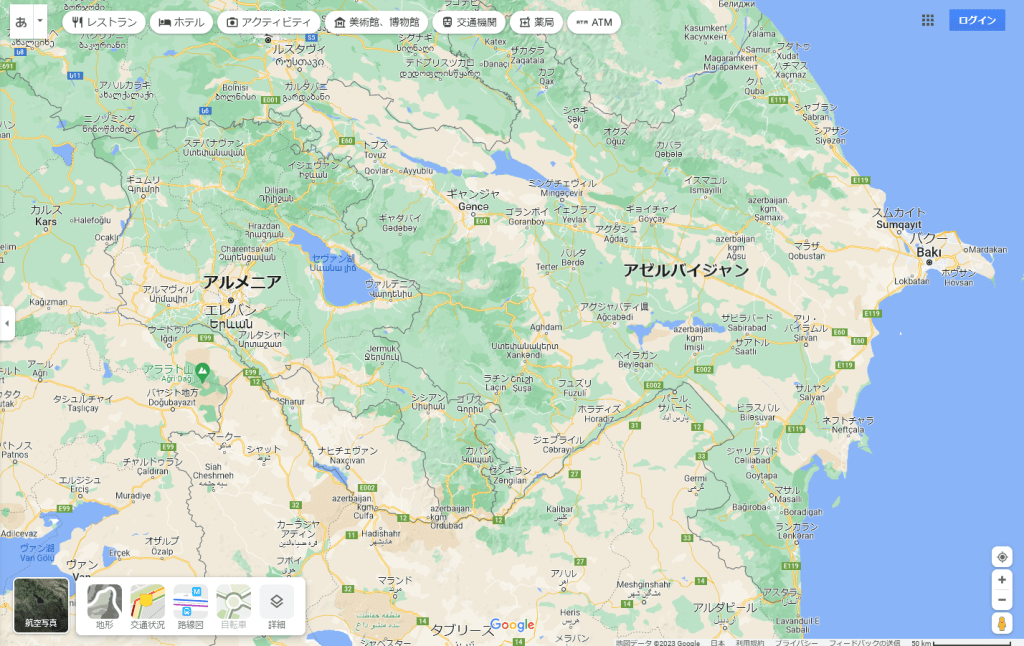Viewport: 1024px width, 646px height.
Task: Click the ログイン button
Action: [976, 20]
